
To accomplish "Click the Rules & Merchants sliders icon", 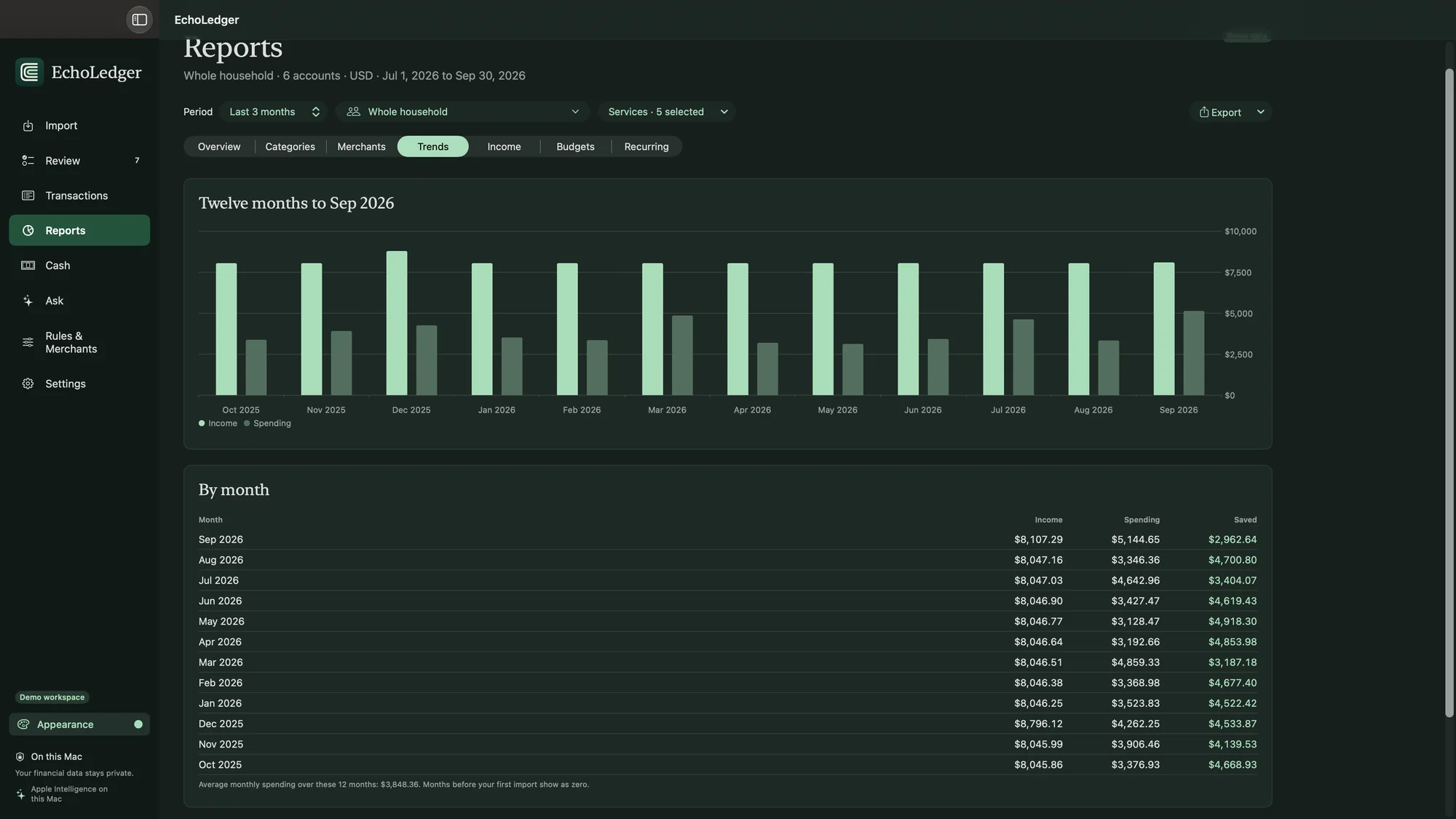I will click(28, 342).
